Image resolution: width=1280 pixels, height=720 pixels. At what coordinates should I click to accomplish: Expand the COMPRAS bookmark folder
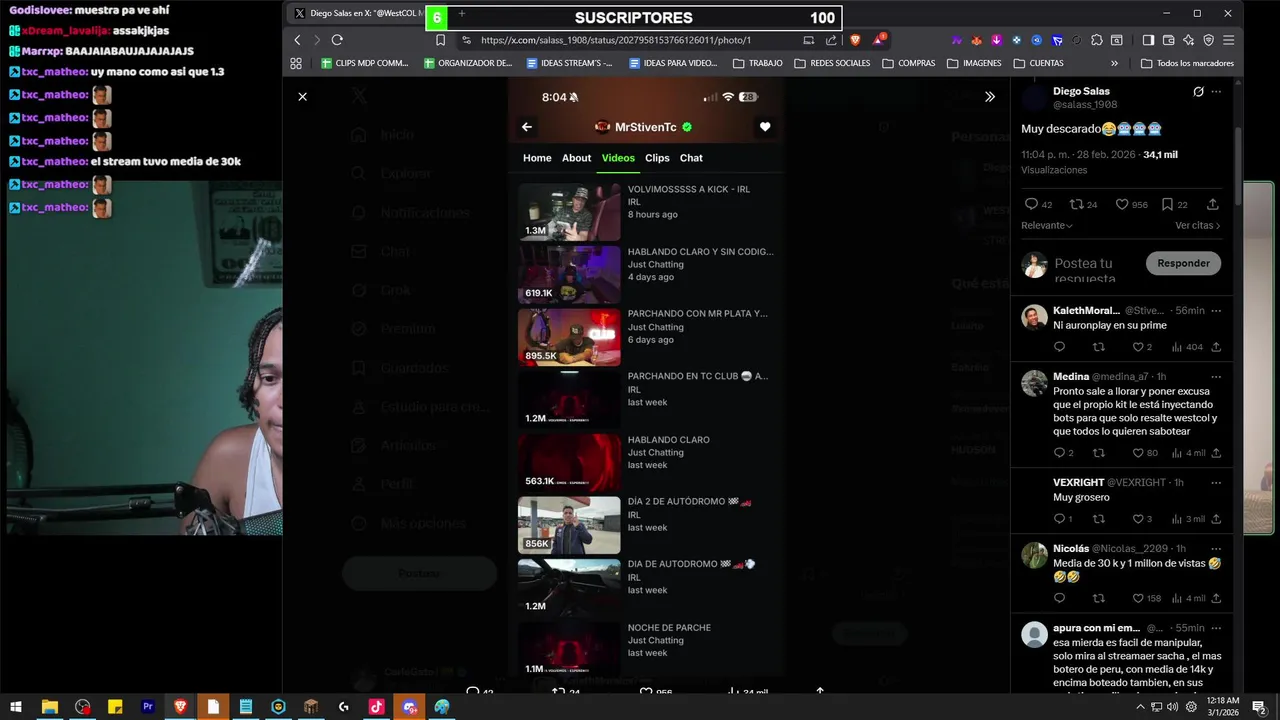pos(909,63)
